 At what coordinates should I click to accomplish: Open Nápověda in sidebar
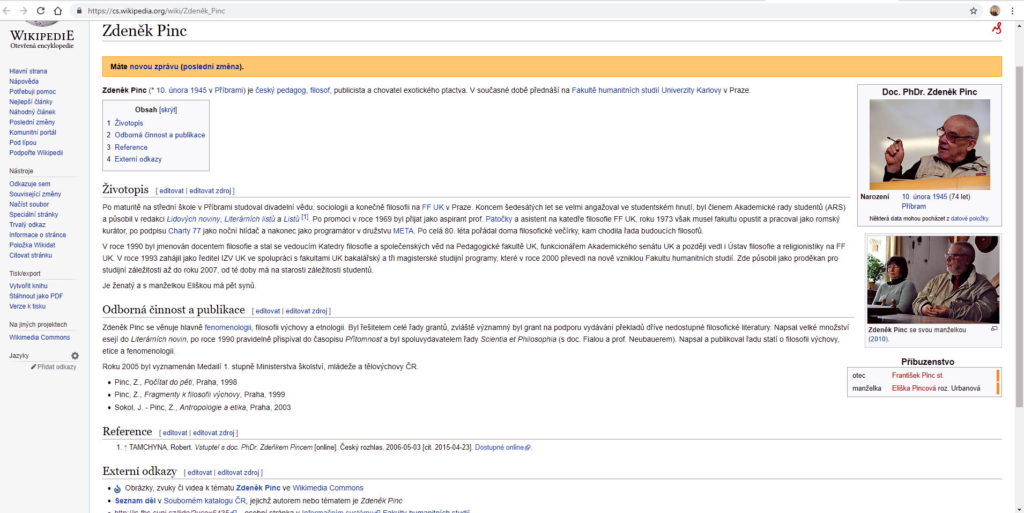click(x=24, y=82)
